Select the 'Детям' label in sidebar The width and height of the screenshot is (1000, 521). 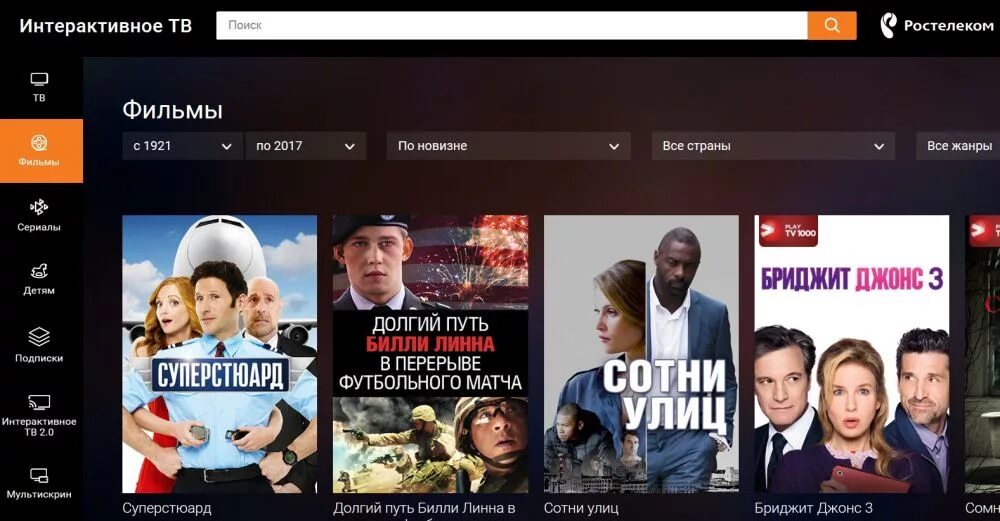[39, 291]
